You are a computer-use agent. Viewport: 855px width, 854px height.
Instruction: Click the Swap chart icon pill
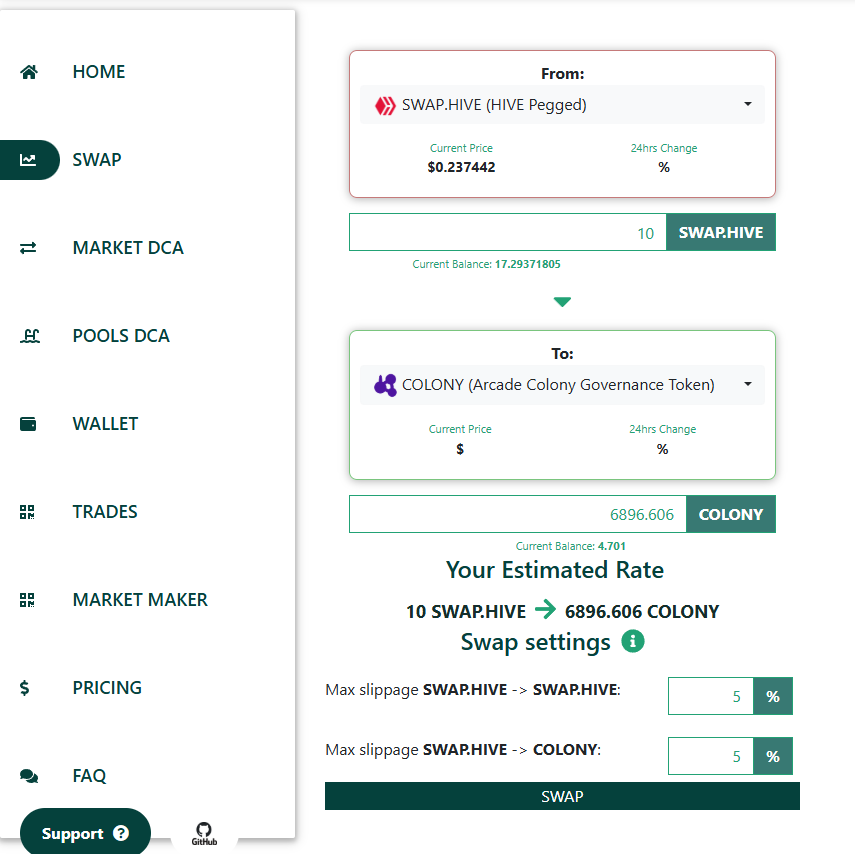click(x=28, y=160)
